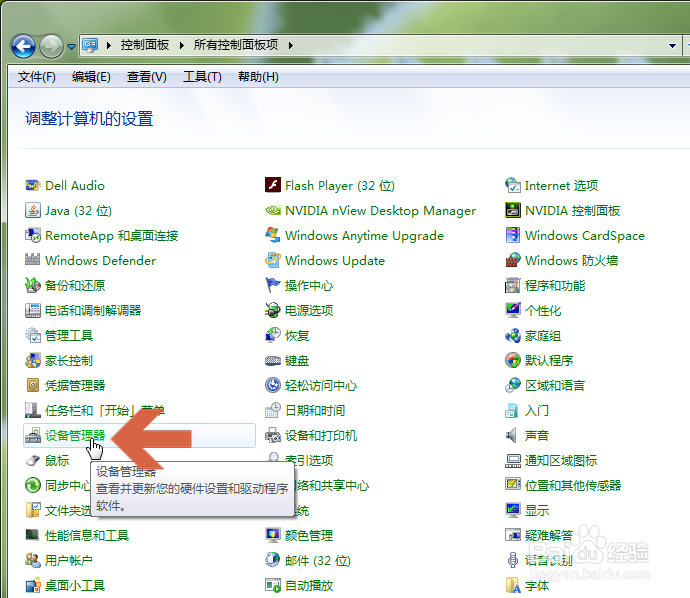Open the 日期和时间 link
The width and height of the screenshot is (690, 598).
tap(315, 411)
